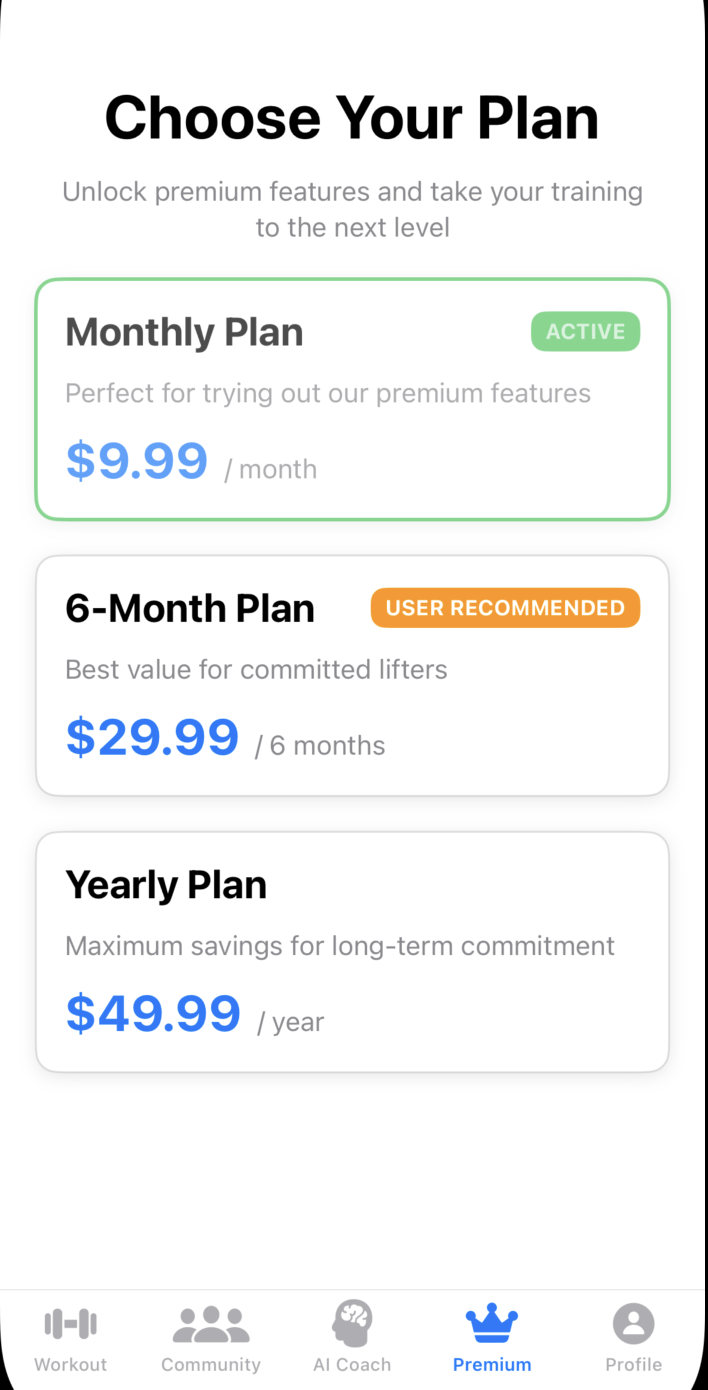Switch to the Workout tab label
Image resolution: width=708 pixels, height=1390 pixels.
(x=71, y=1364)
